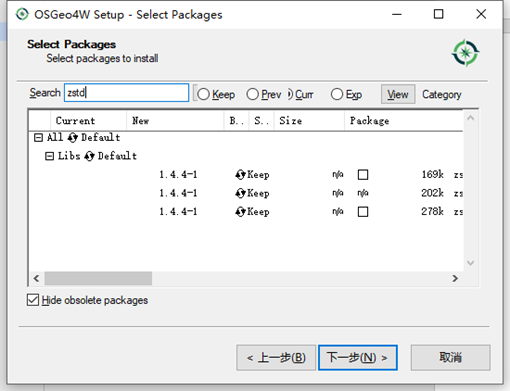Click cycle icon next to All Default
Image resolution: width=510 pixels, height=391 pixels.
pos(72,137)
